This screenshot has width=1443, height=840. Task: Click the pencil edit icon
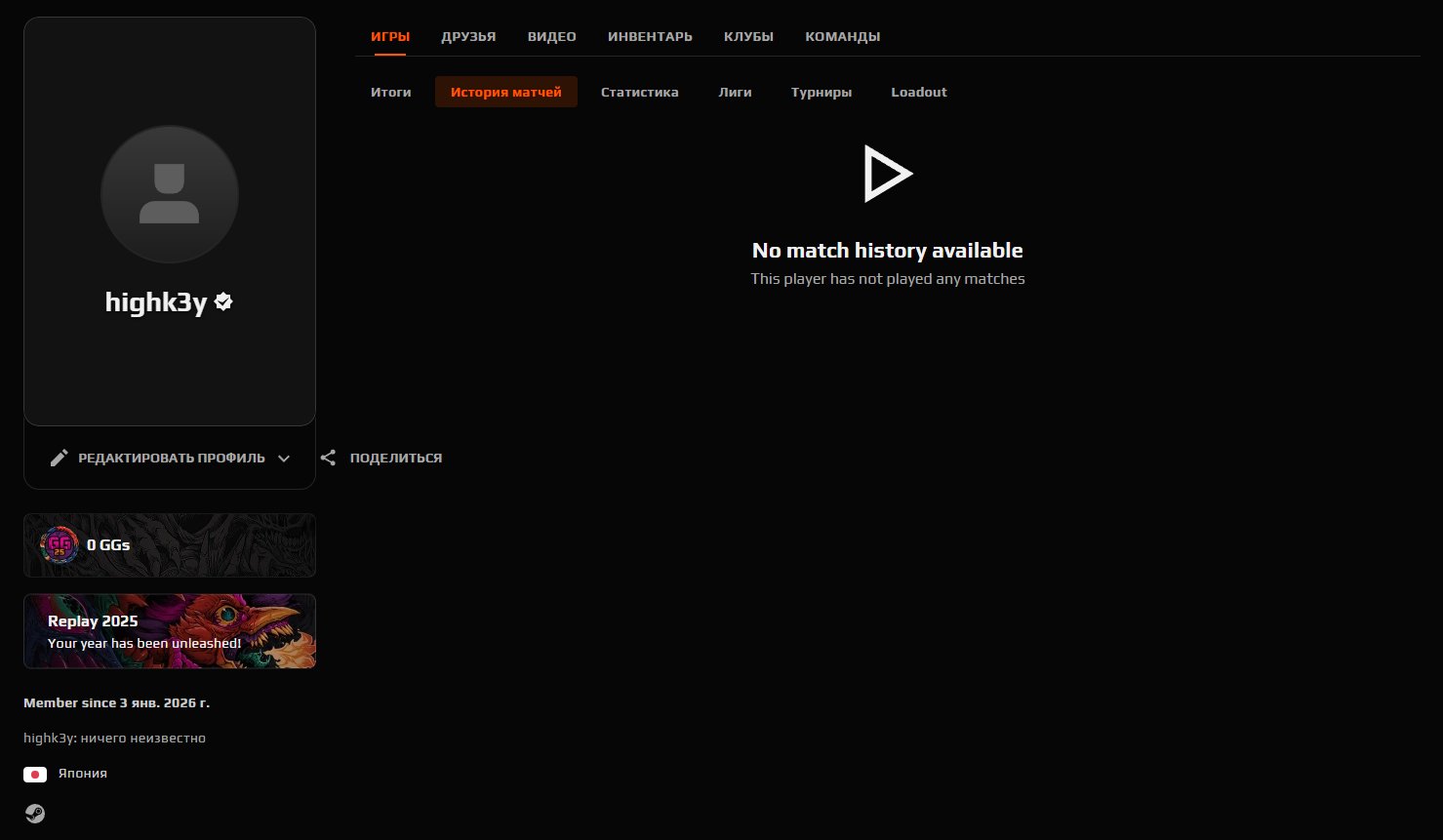[x=60, y=458]
